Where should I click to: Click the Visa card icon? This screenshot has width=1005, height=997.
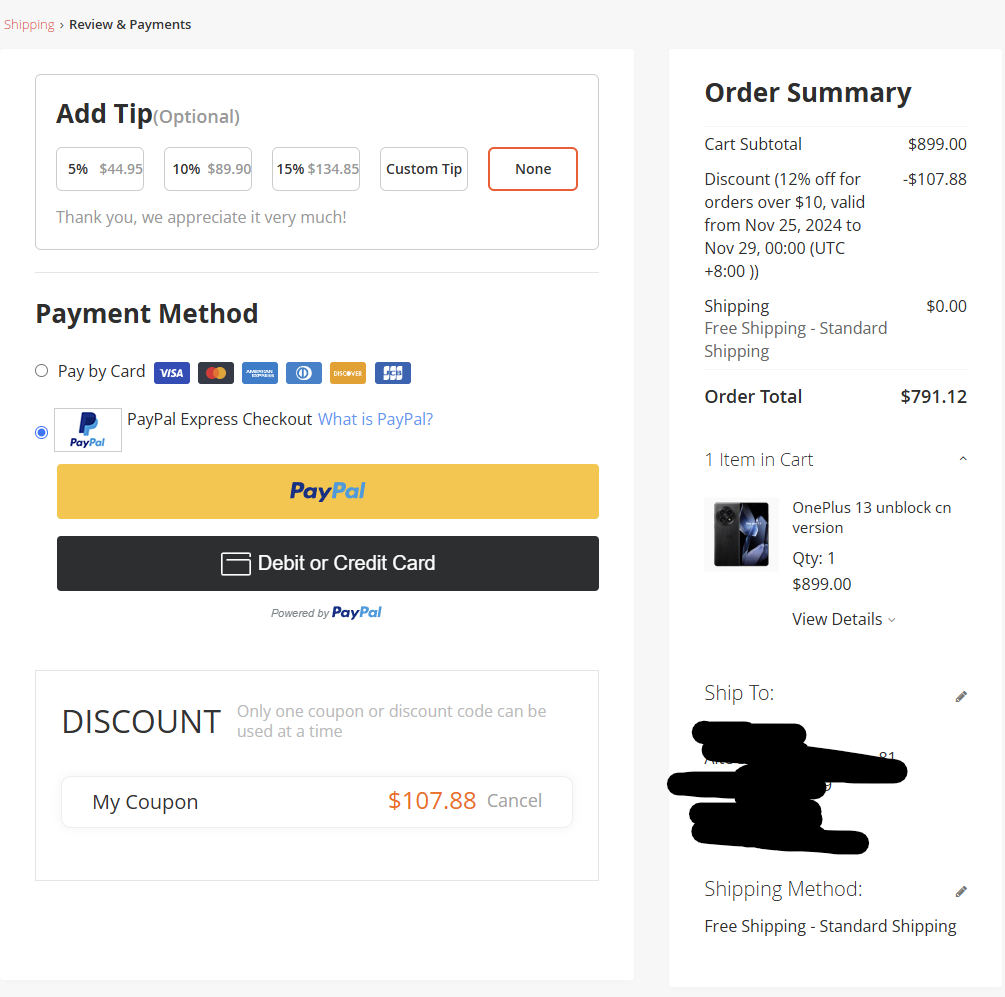pos(172,373)
